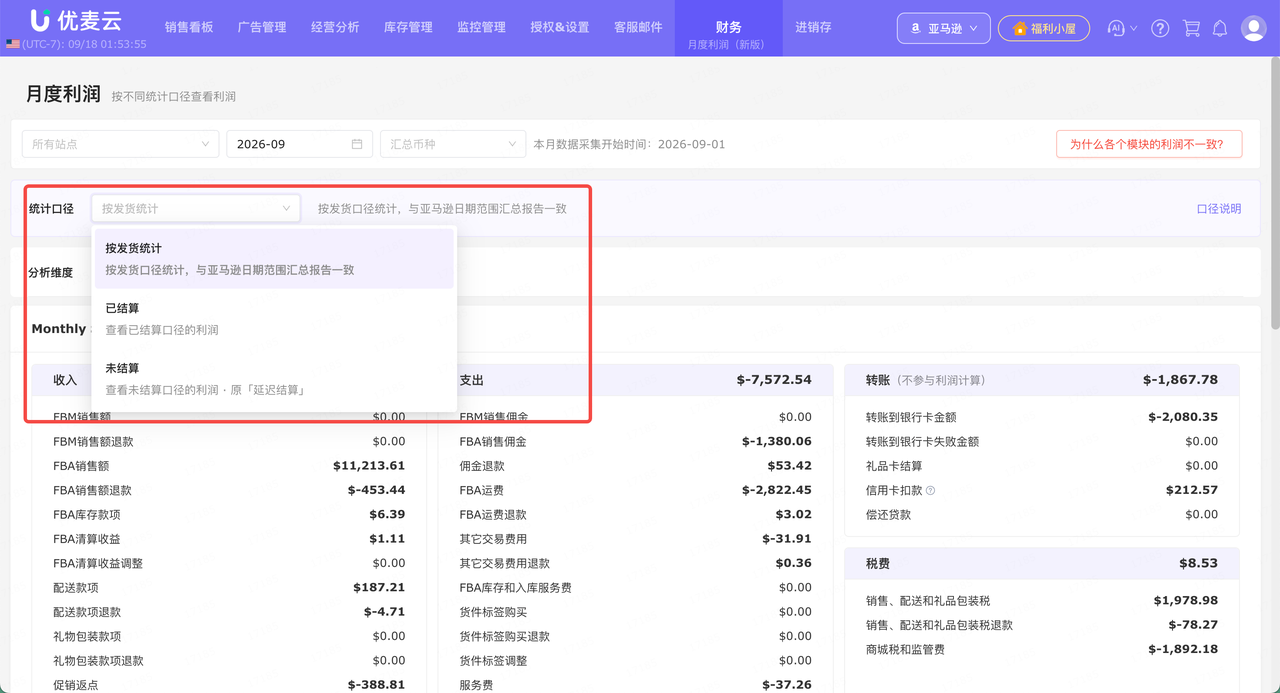This screenshot has height=693, width=1280.
Task: Open the 广告管理 menu
Action: (262, 28)
